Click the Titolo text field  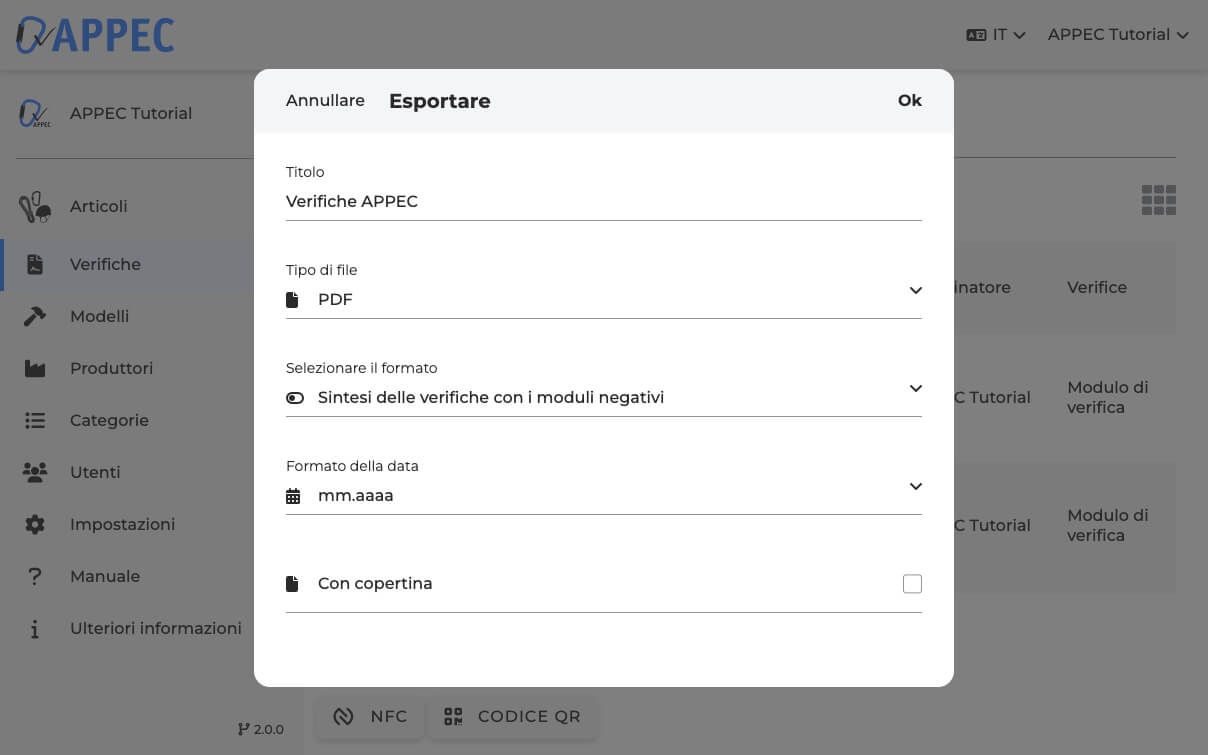603,202
